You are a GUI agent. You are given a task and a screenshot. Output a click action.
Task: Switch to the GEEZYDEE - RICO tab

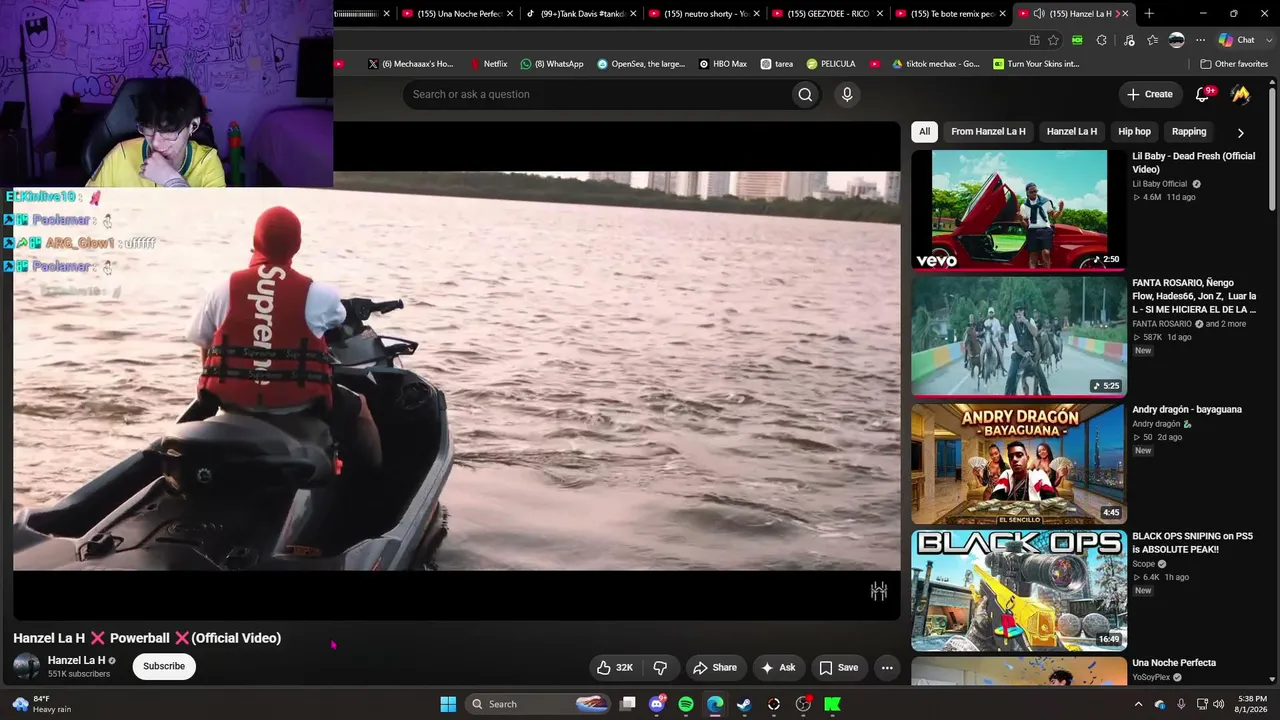click(x=829, y=14)
